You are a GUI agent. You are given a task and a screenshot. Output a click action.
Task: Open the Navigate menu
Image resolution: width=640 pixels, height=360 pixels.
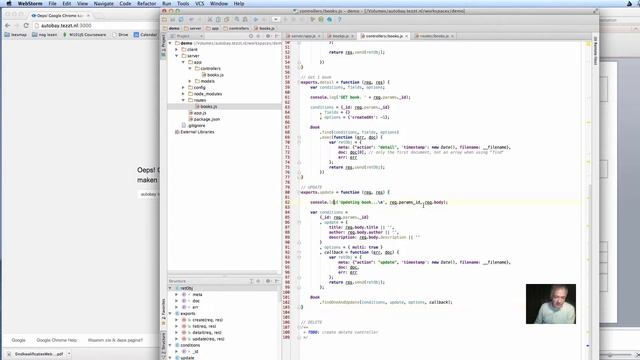coord(104,3)
